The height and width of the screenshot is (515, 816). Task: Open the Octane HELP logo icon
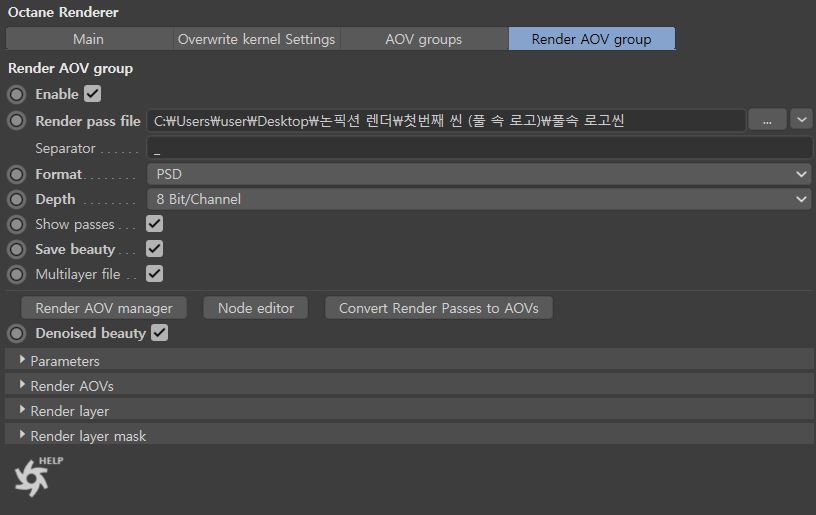click(x=37, y=476)
